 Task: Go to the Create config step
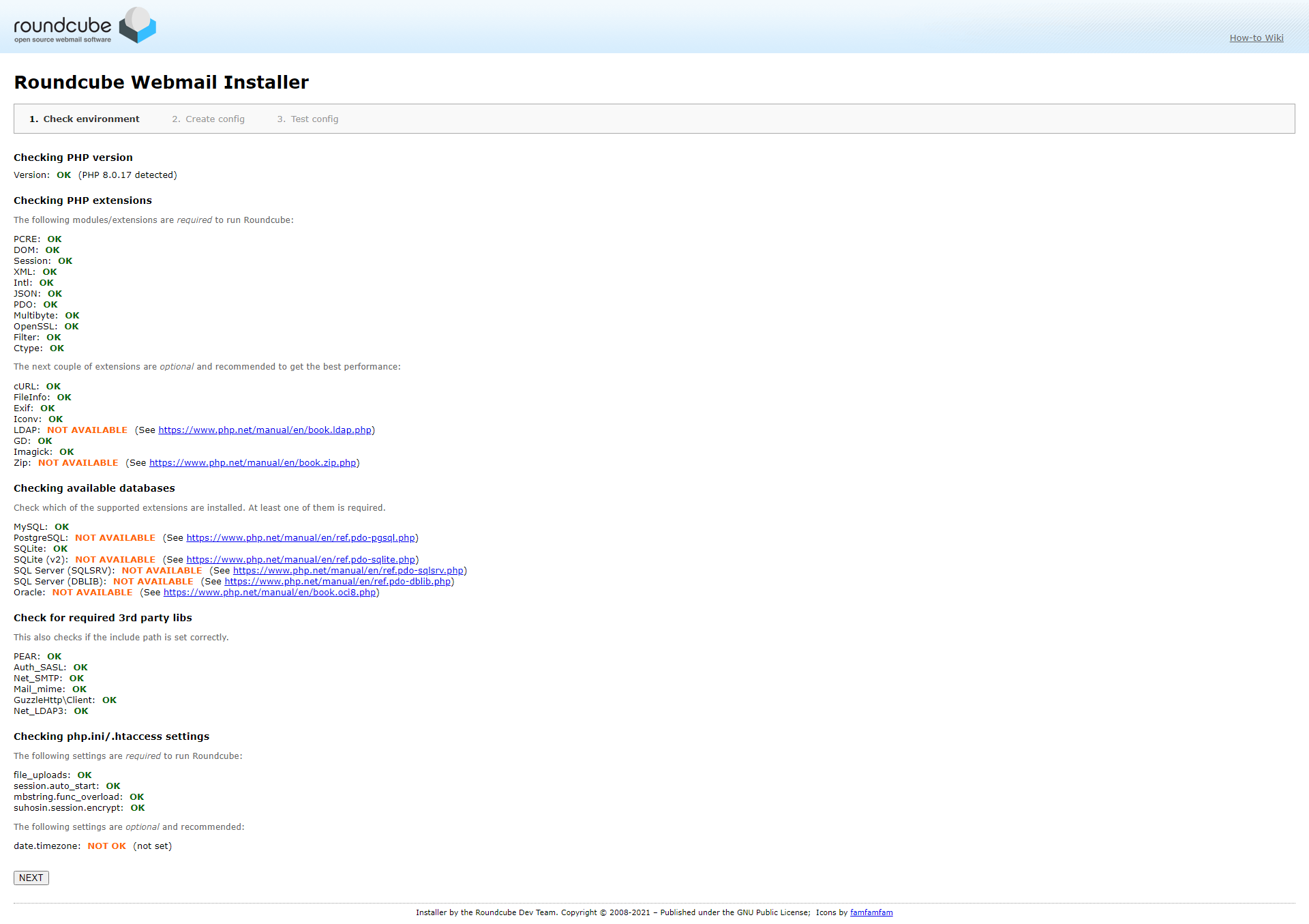208,119
